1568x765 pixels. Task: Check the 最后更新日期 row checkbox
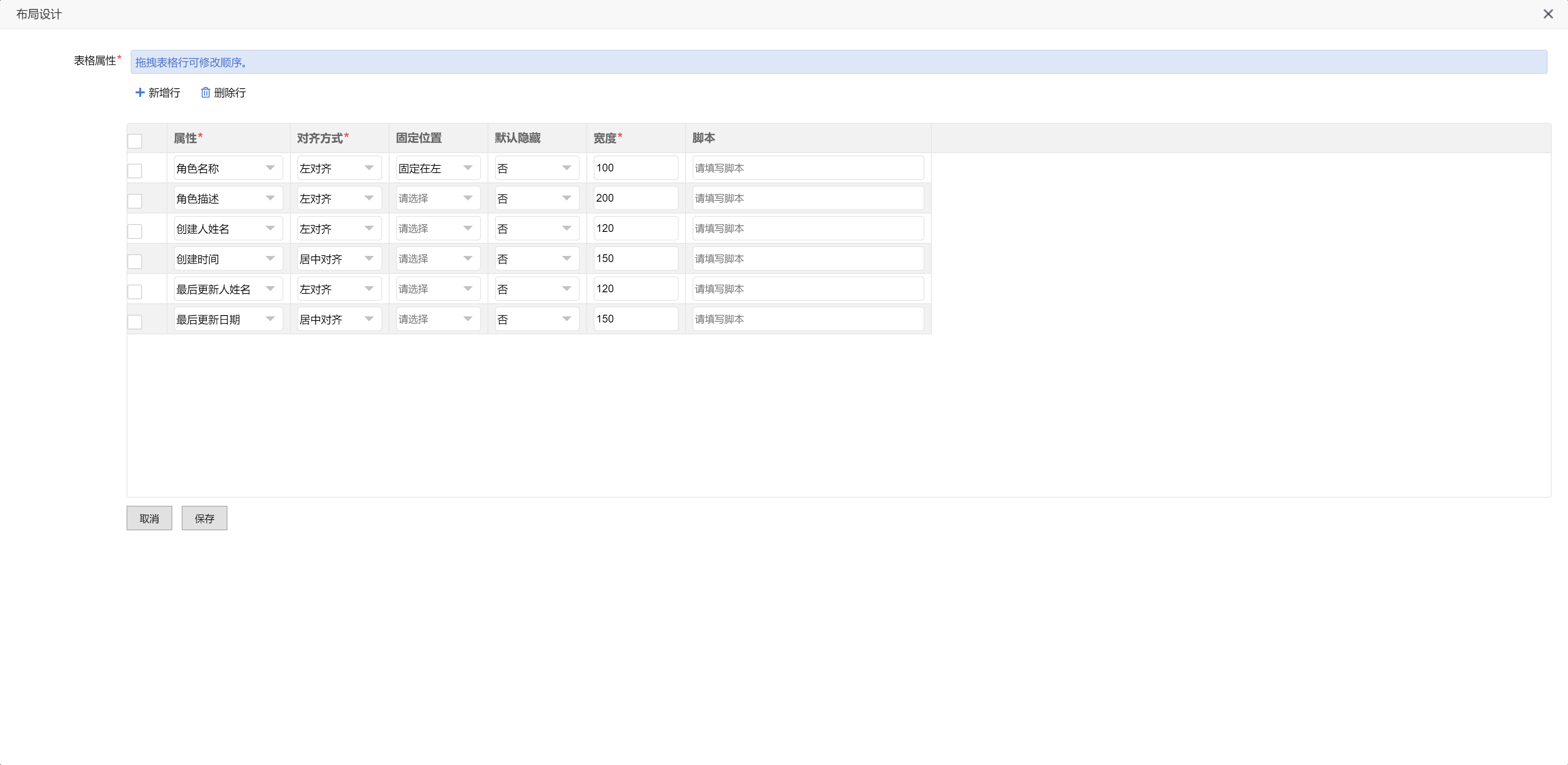click(135, 322)
